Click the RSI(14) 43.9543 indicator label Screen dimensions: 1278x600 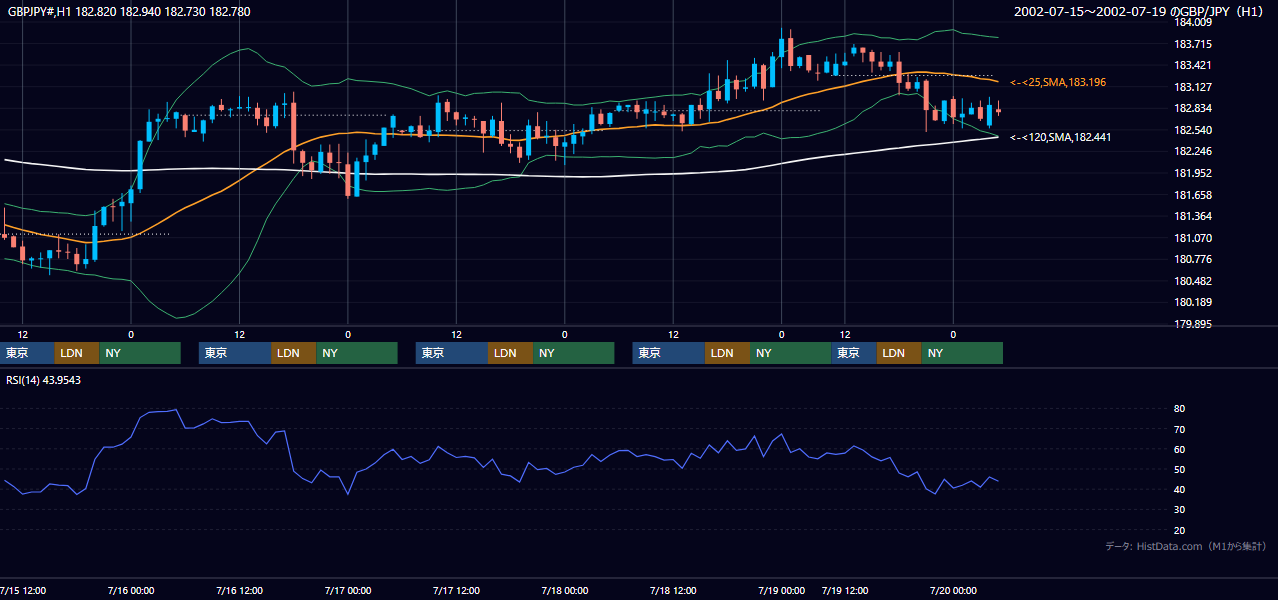pos(44,380)
